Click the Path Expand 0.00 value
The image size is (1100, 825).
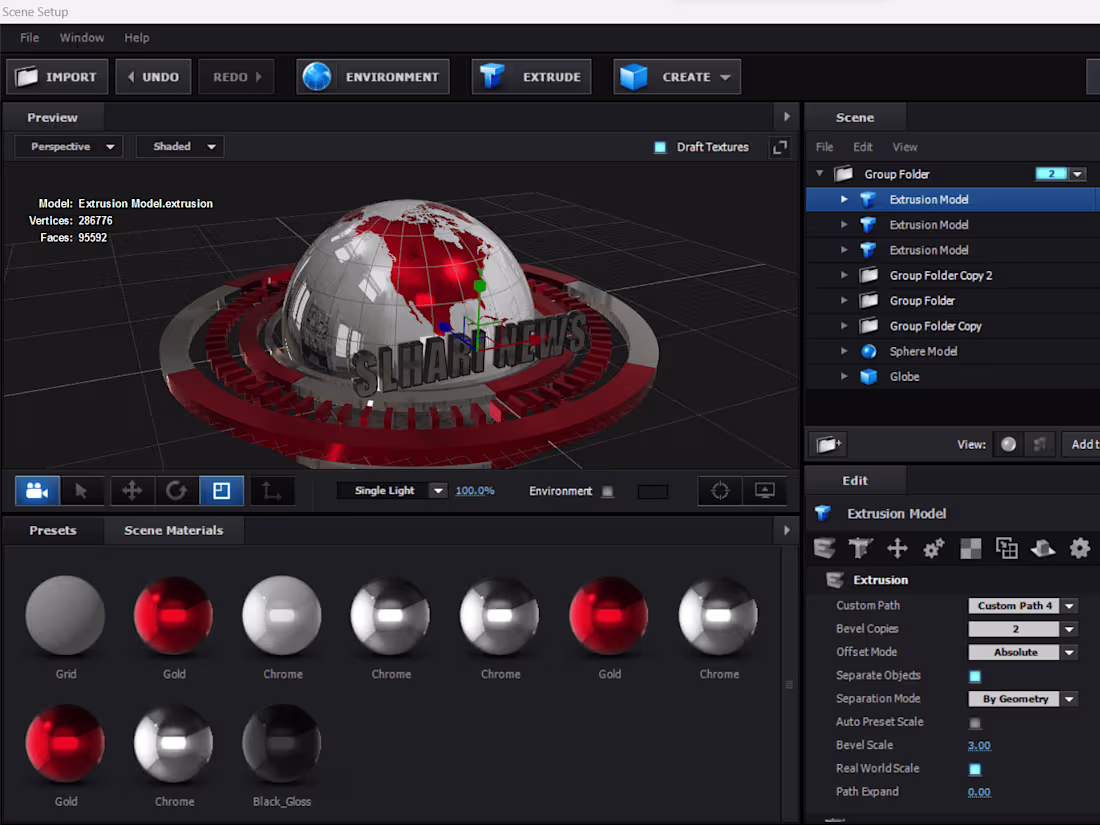tap(979, 792)
